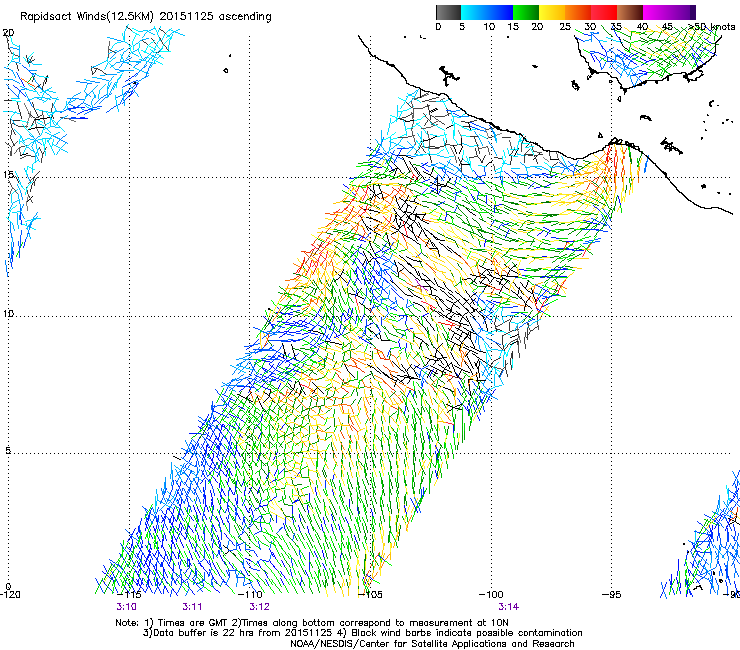
Task: Click the gray 0-5 knots legend swatch
Action: [x=448, y=12]
